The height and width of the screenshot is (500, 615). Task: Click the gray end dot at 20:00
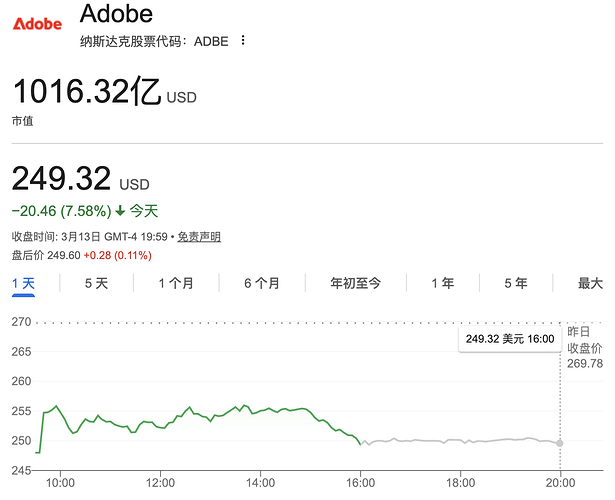(x=559, y=443)
